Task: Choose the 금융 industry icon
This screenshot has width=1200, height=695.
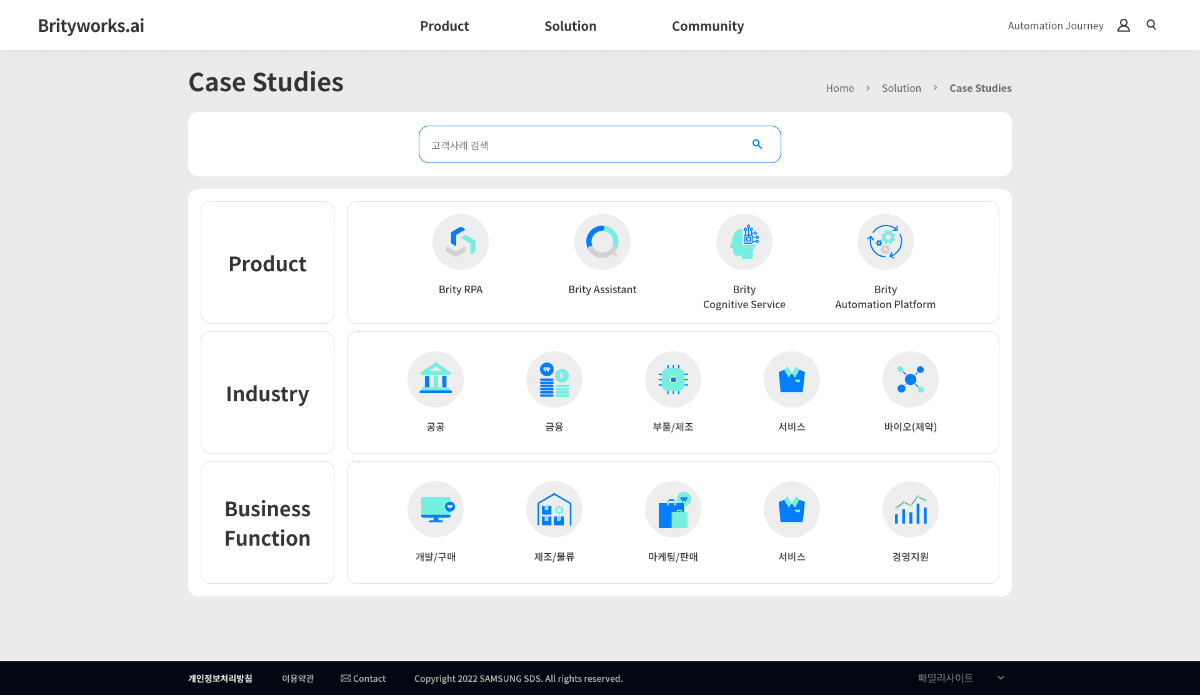Action: point(554,379)
